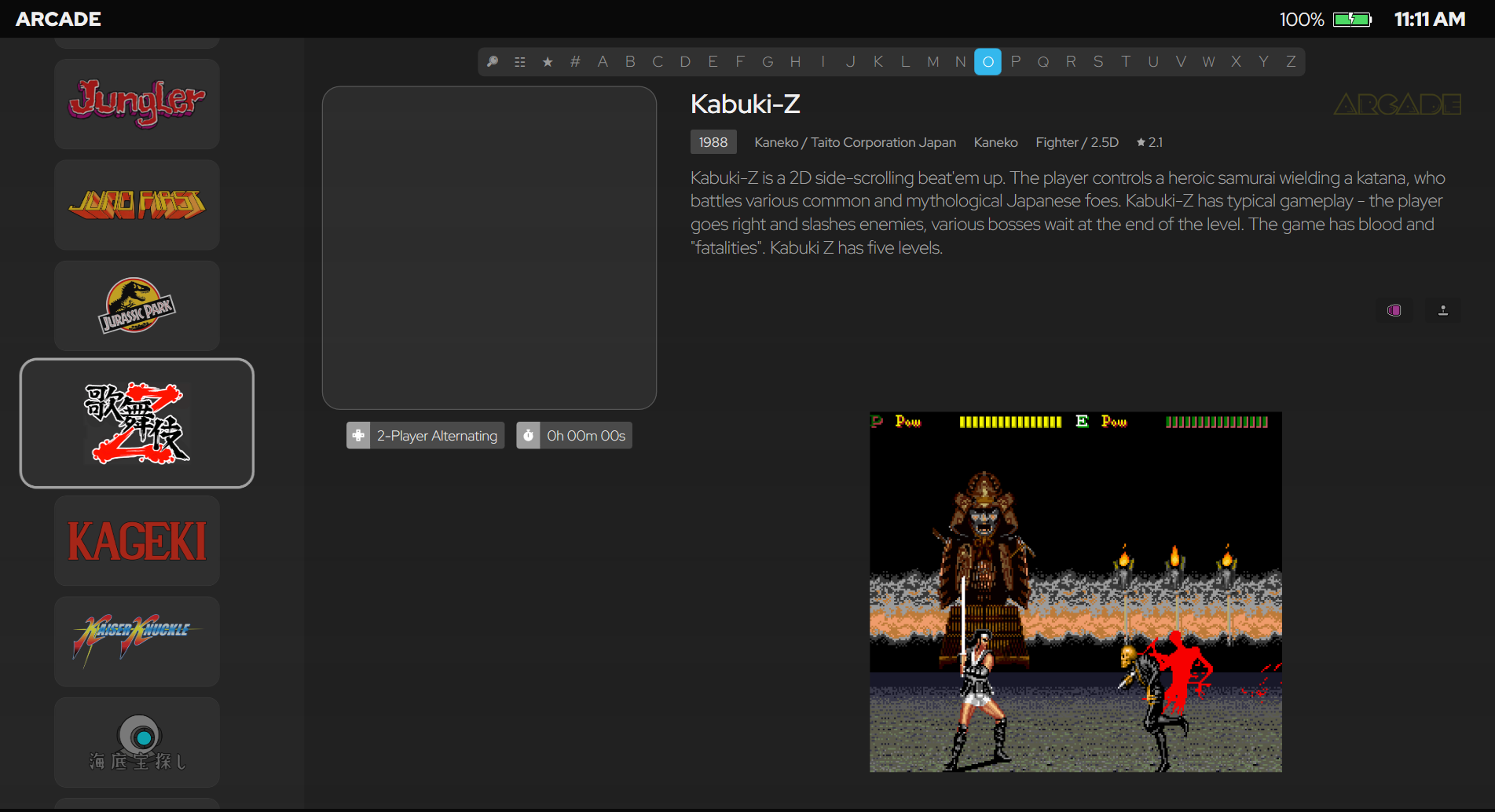Jump to letter P
Screen dimensions: 1495x812
click(x=1016, y=62)
